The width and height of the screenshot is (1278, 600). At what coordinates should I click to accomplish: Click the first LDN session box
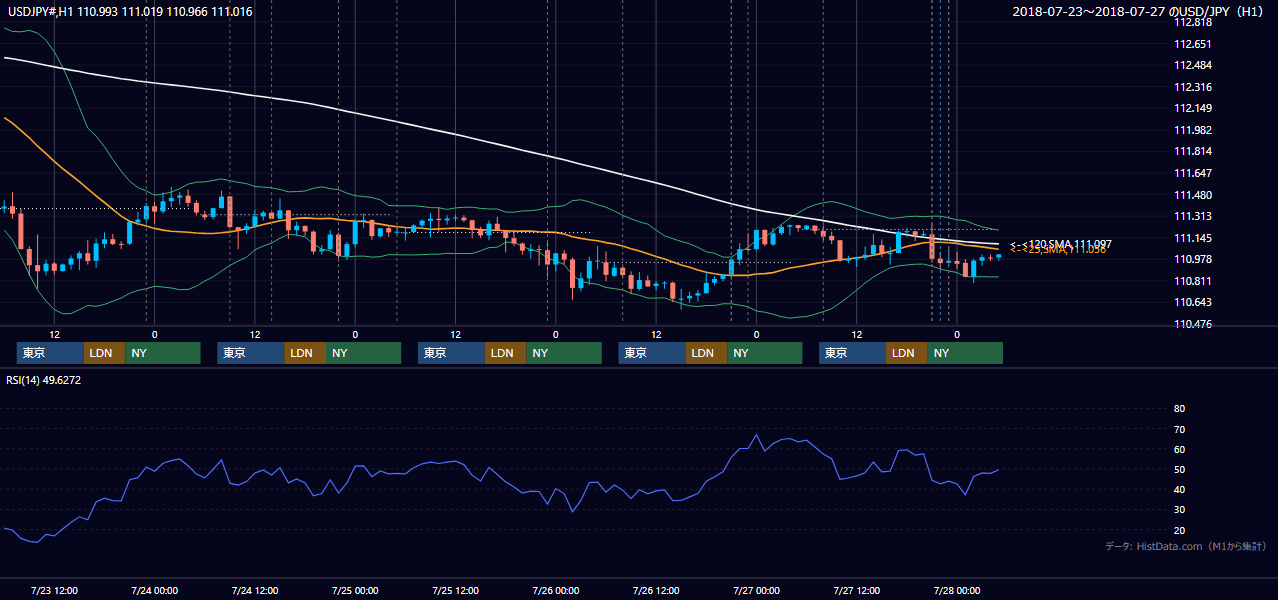(x=105, y=353)
